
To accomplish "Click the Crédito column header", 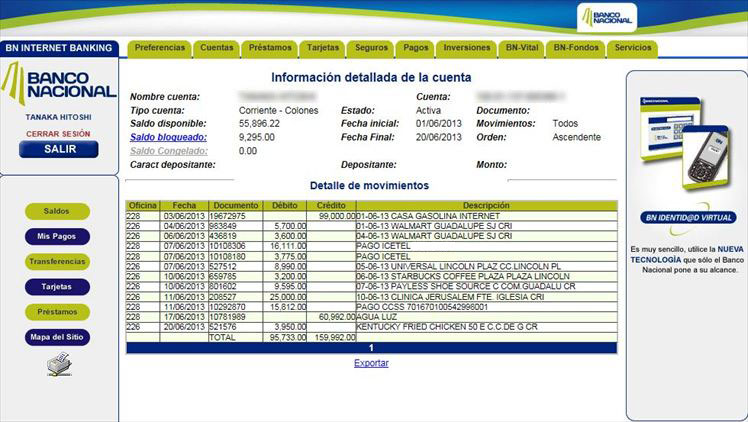I will pos(331,206).
